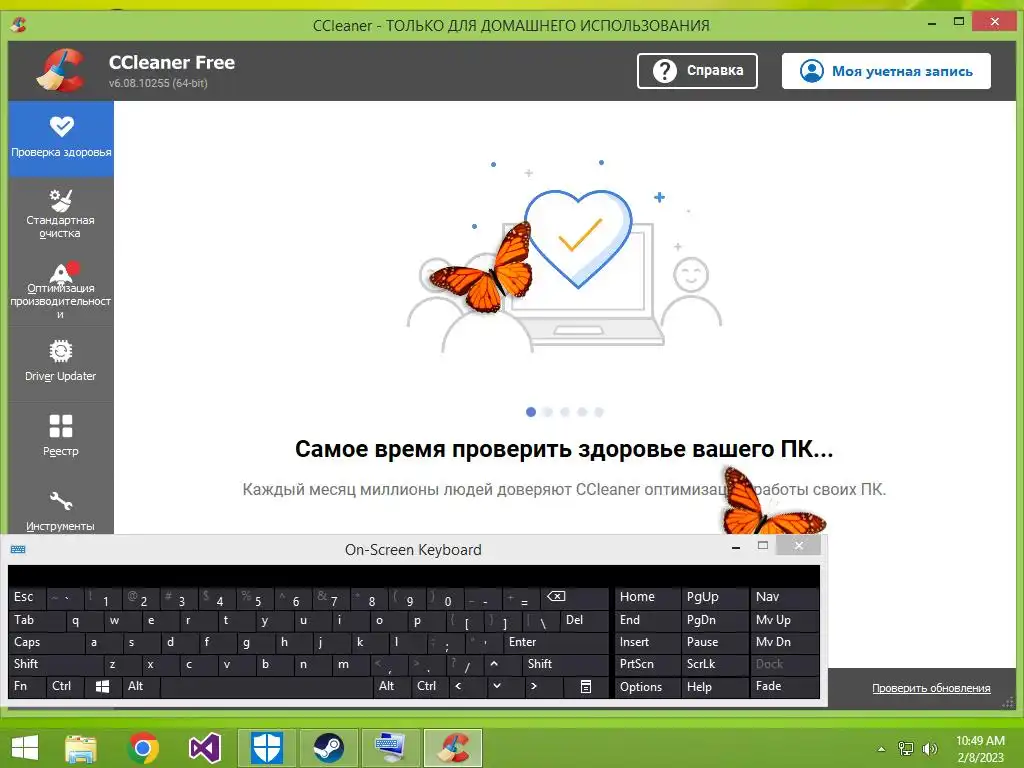Click the volume speaker tray icon
This screenshot has height=768, width=1024.
(x=930, y=748)
